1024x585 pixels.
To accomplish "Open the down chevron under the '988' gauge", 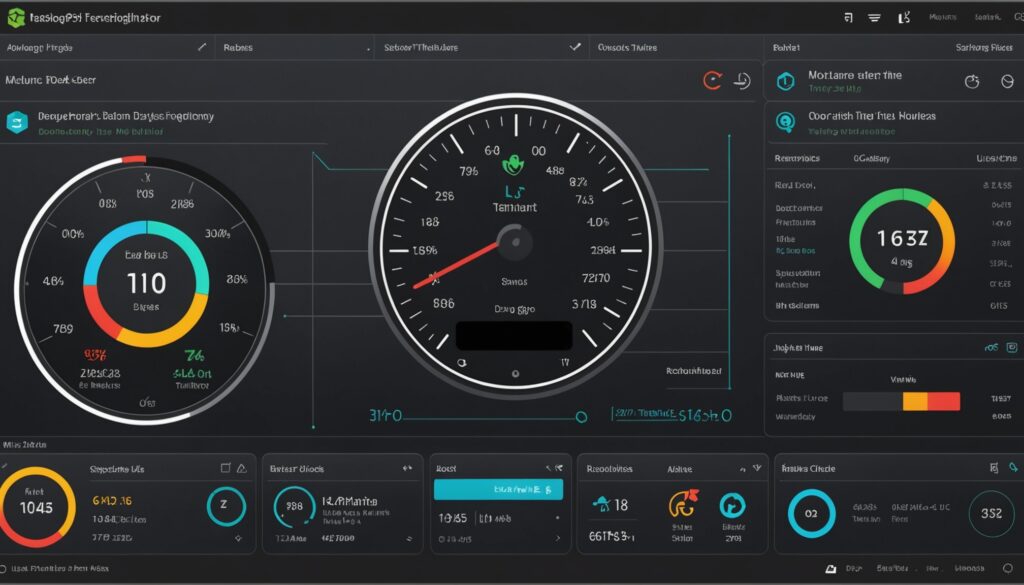I will click(409, 538).
